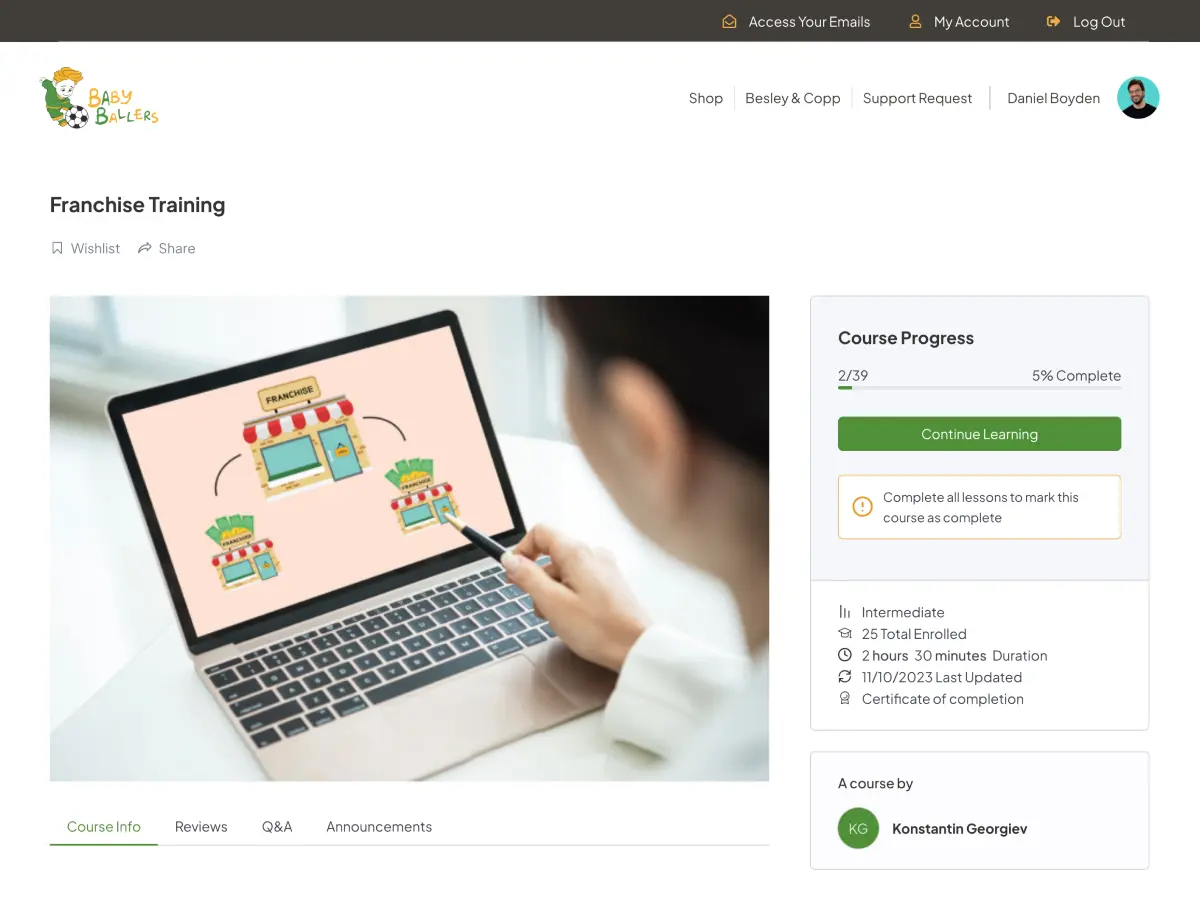Click the Wishlist bookmark icon

click(57, 248)
